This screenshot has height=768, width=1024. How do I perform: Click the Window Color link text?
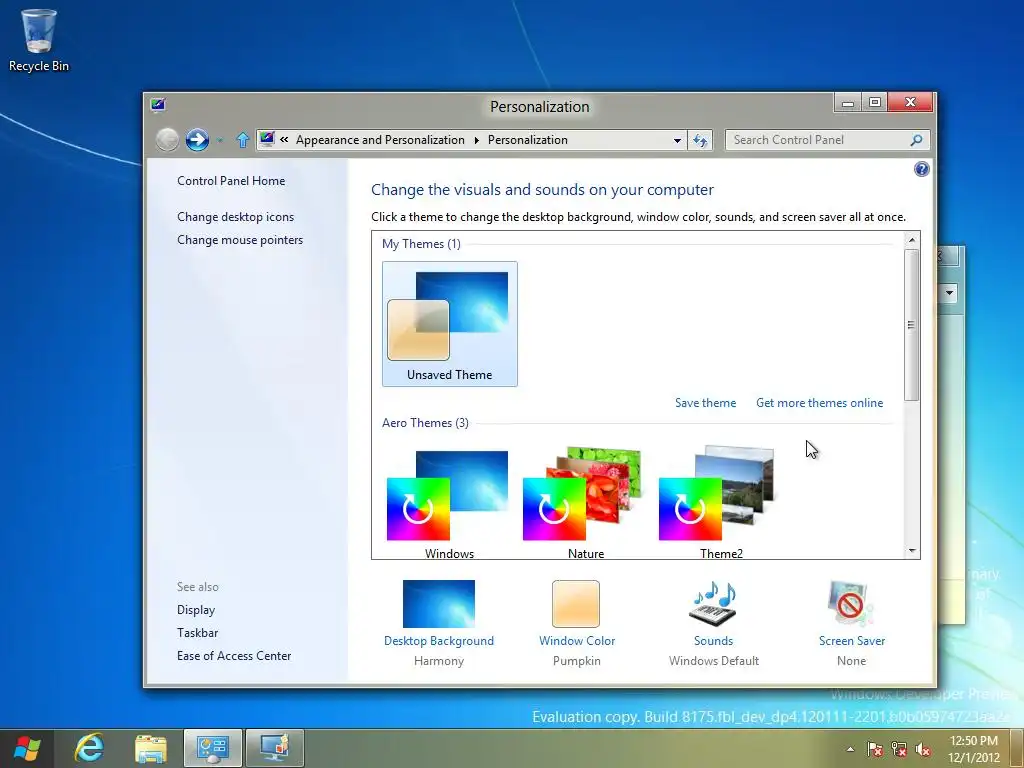(x=577, y=641)
